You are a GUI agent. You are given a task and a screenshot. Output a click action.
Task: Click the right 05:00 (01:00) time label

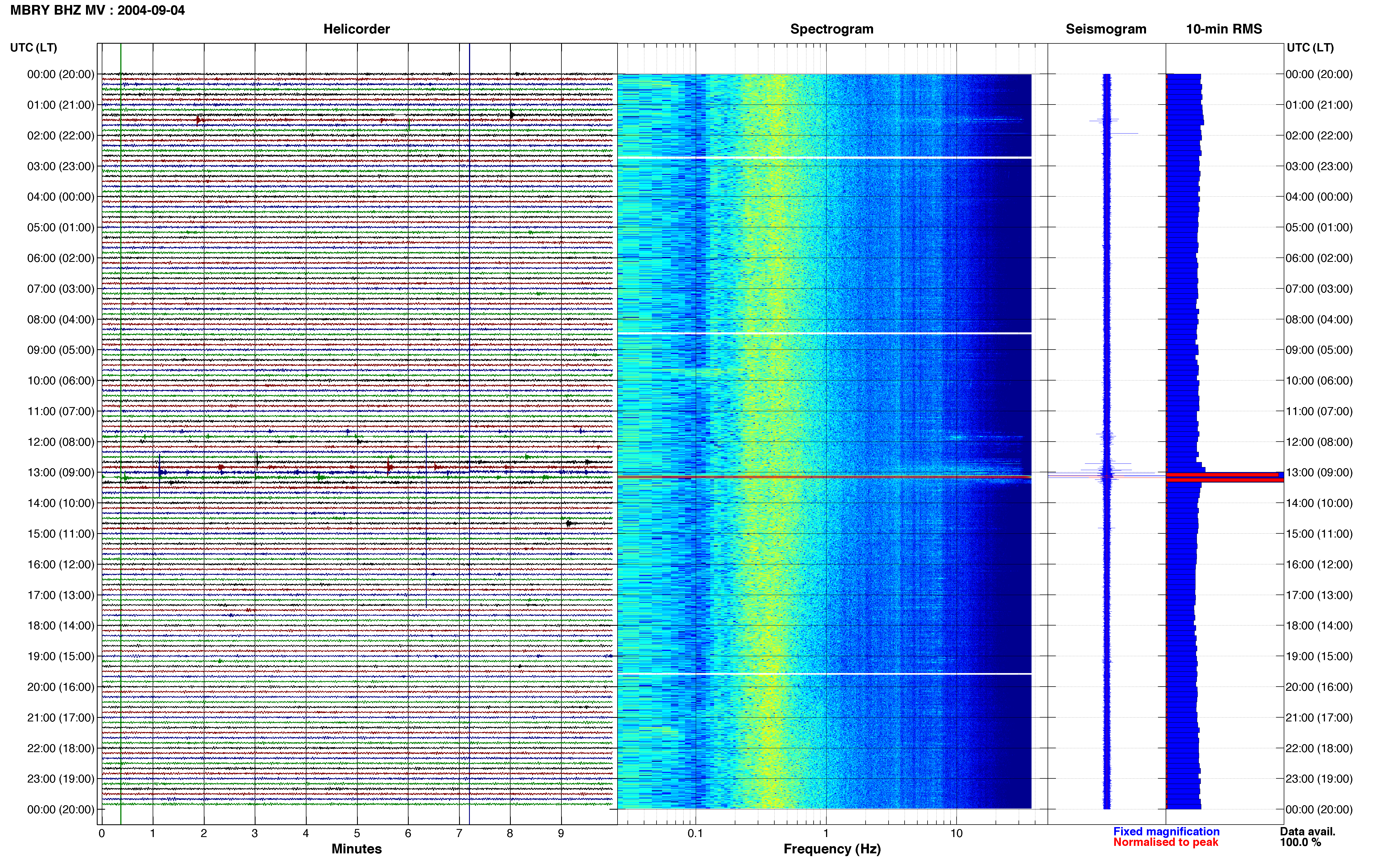pyautogui.click(x=1319, y=227)
